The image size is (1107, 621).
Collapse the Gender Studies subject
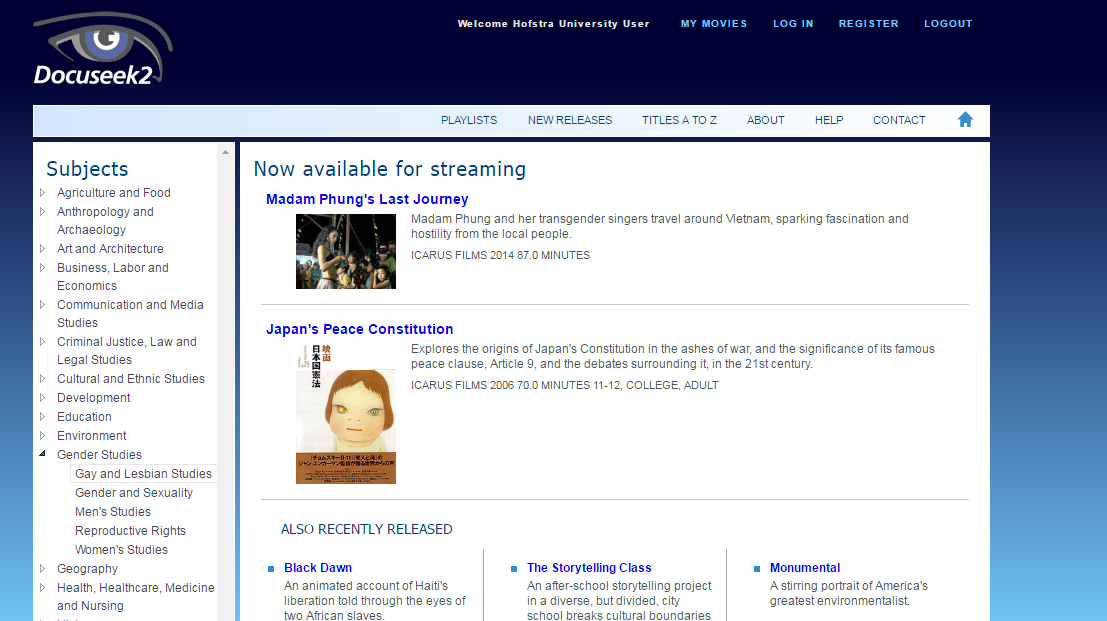point(42,454)
